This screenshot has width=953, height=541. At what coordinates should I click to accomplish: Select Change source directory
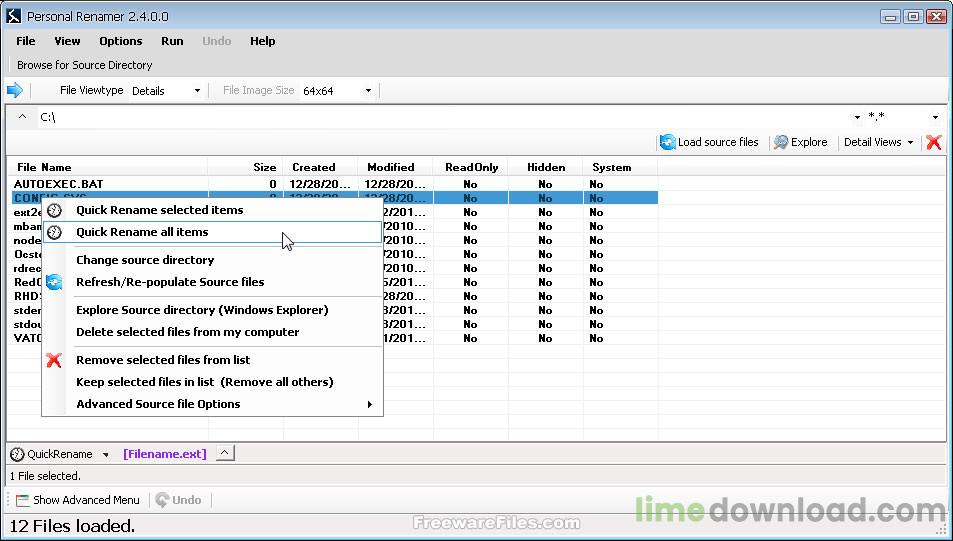point(213,260)
